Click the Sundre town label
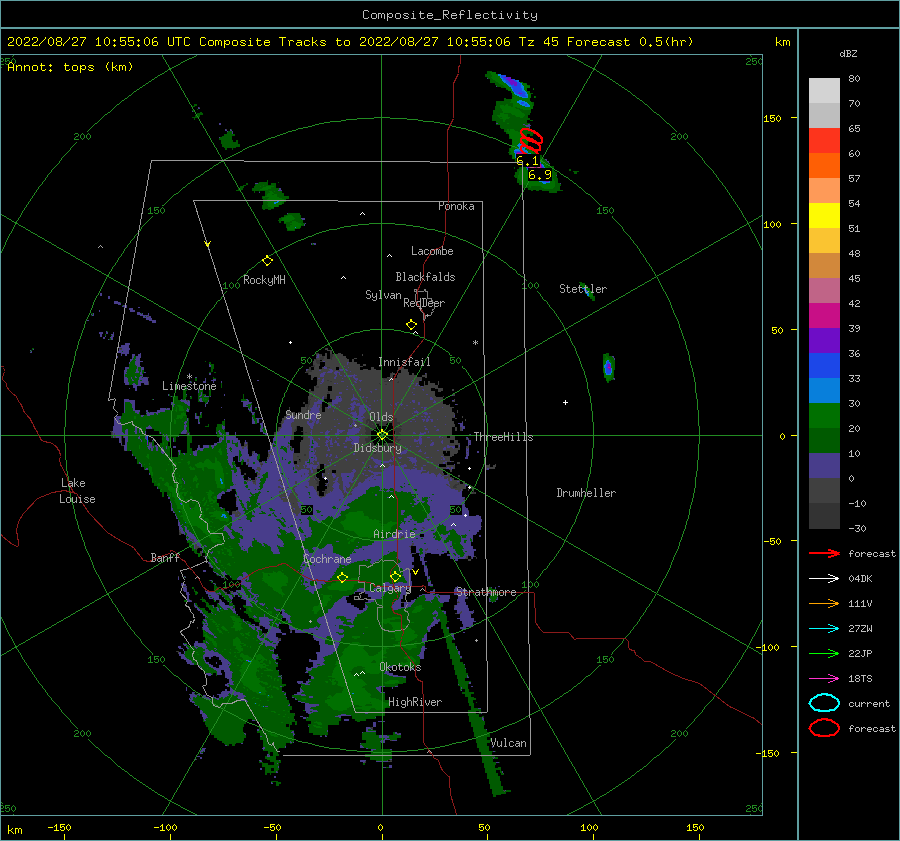900x841 pixels. [303, 414]
